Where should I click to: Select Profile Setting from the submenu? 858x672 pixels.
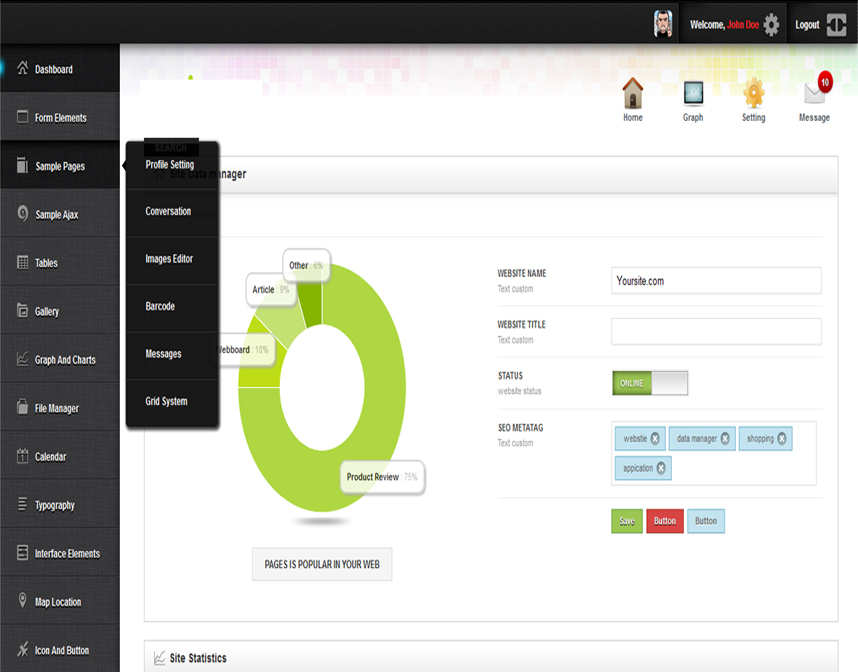tap(172, 165)
